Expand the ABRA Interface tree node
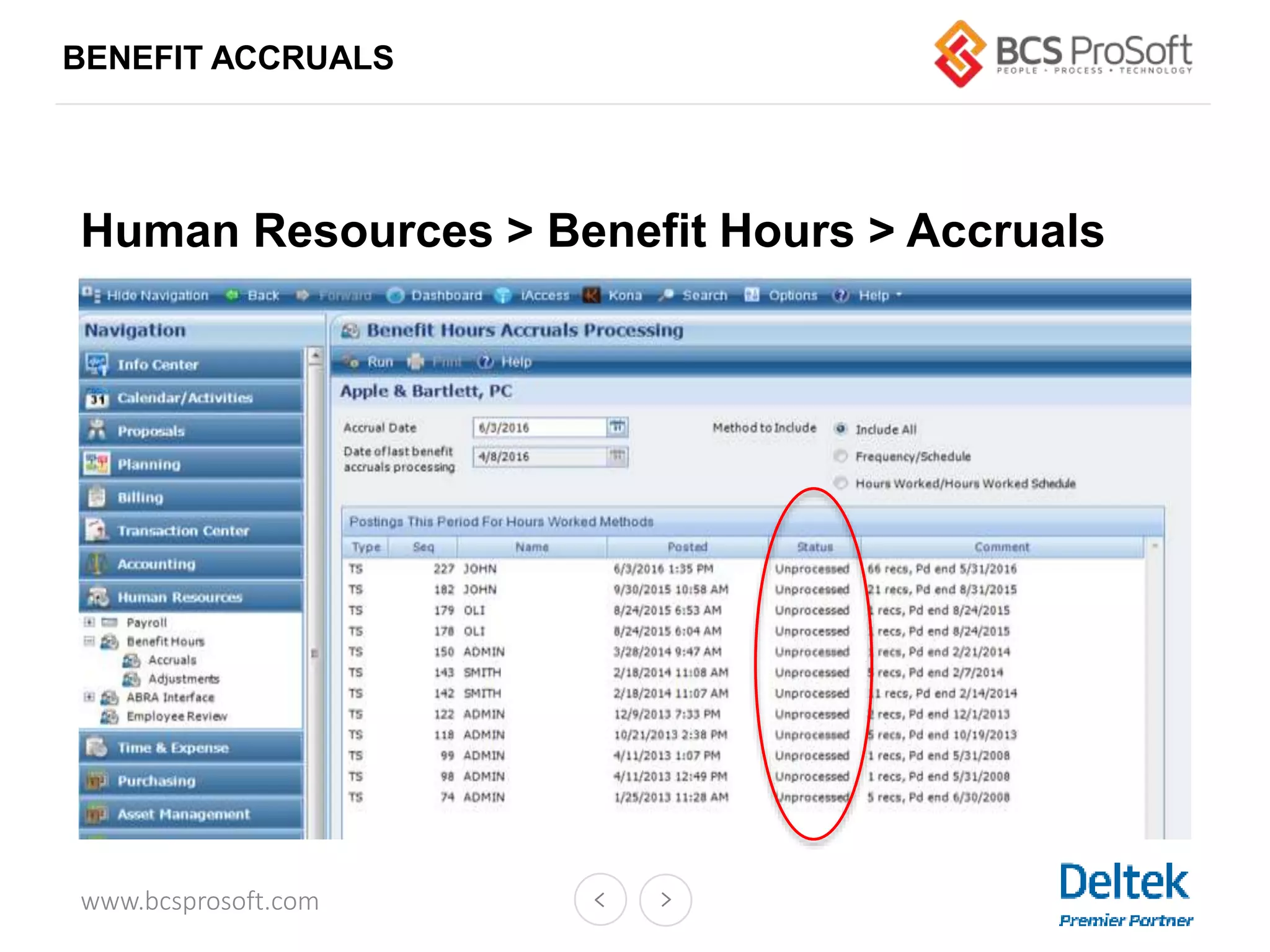The image size is (1270, 952). tap(89, 697)
